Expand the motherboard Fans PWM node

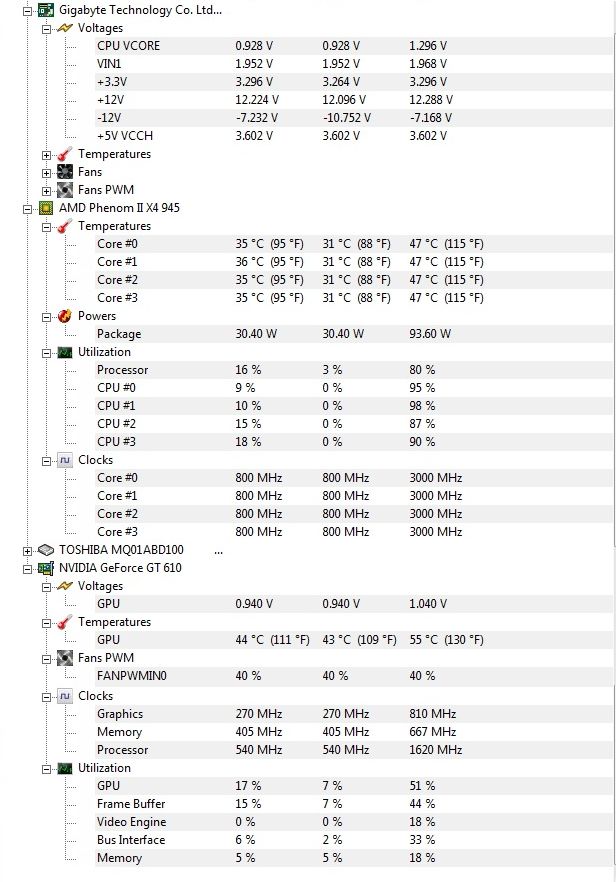(x=47, y=191)
